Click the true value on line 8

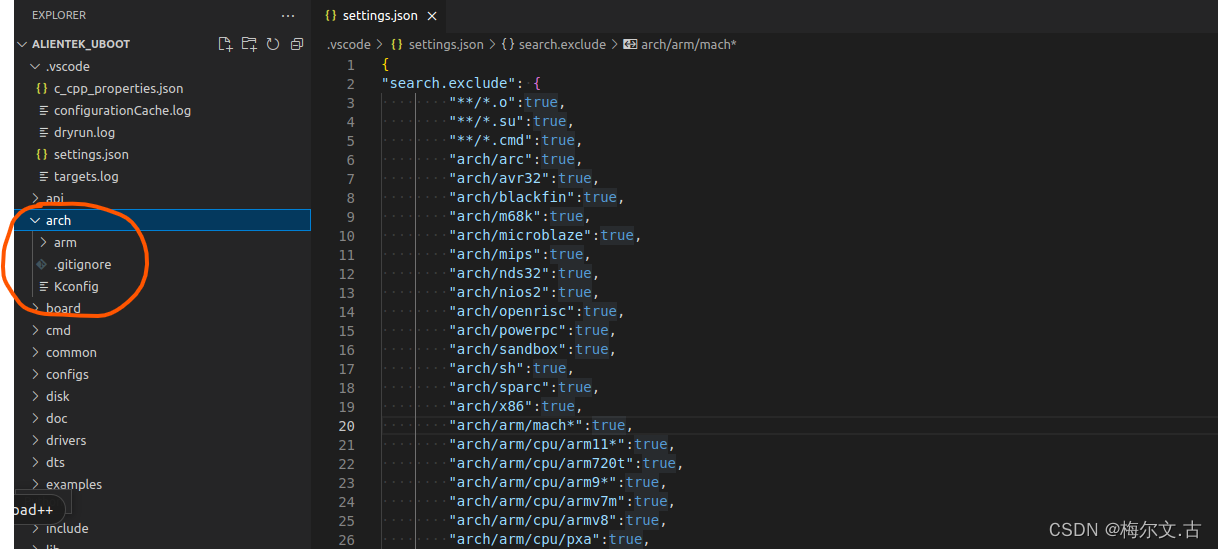pos(600,197)
